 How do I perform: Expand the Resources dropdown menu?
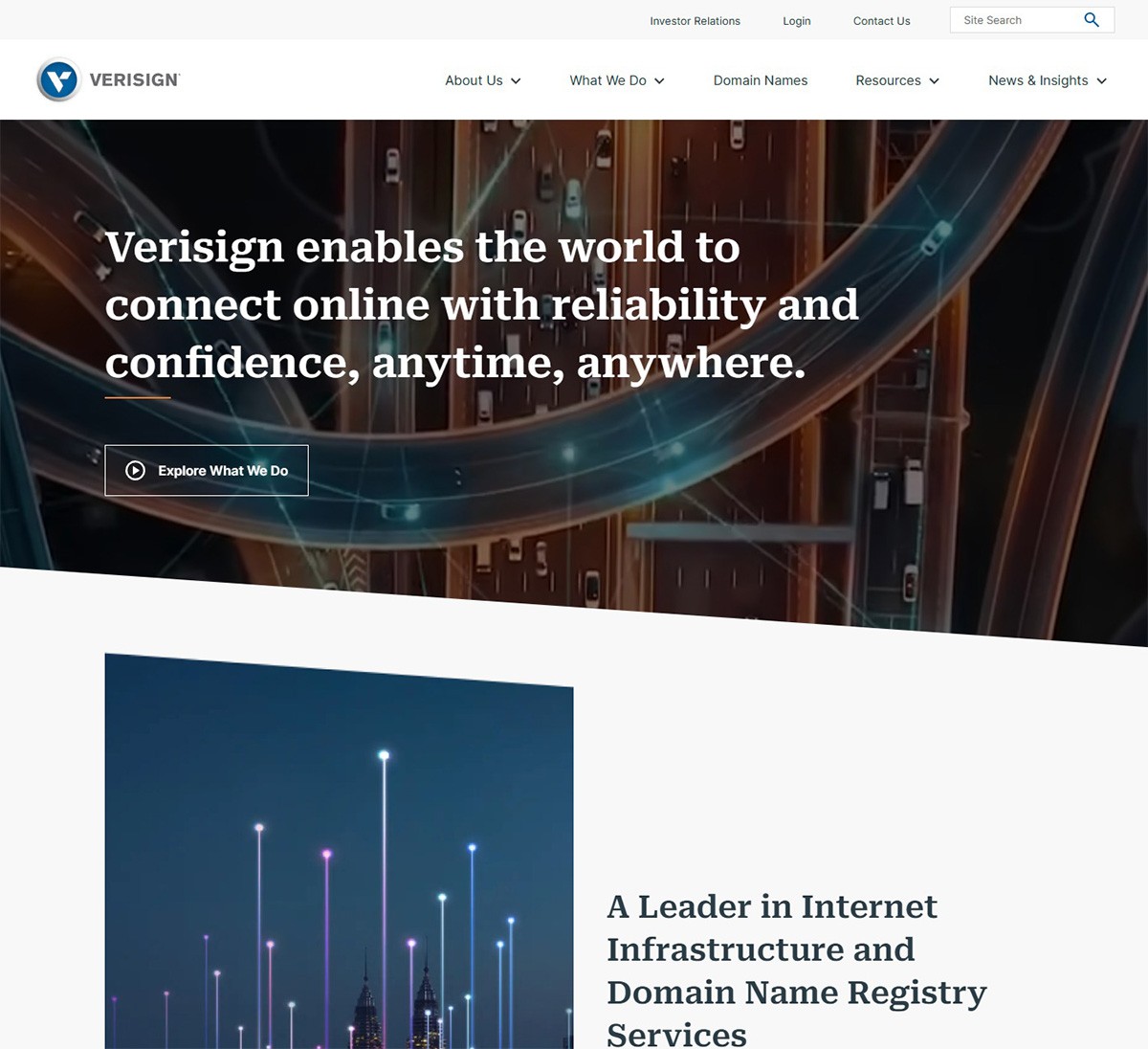click(x=889, y=80)
